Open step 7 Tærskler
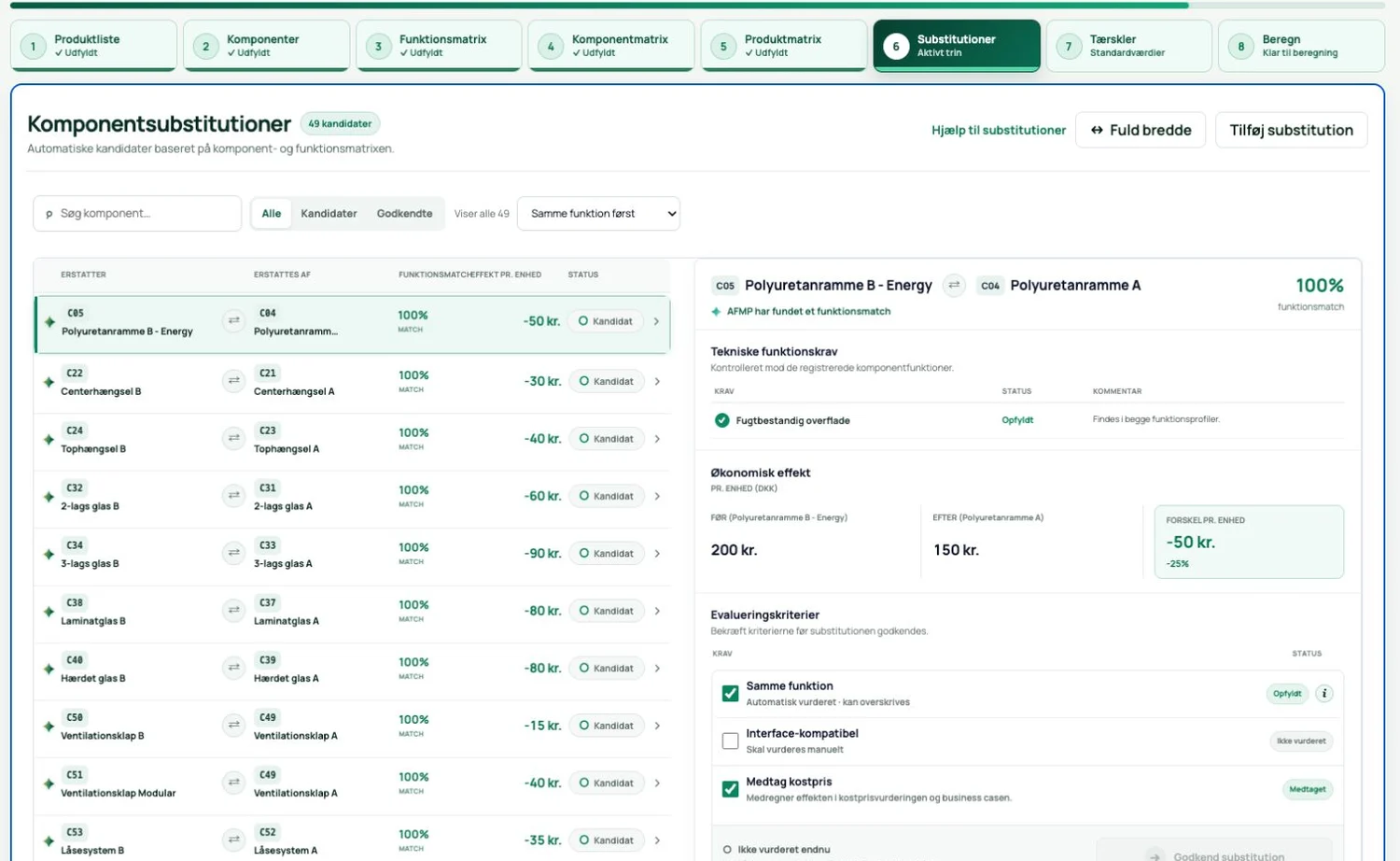This screenshot has width=1400, height=861. [1128, 46]
